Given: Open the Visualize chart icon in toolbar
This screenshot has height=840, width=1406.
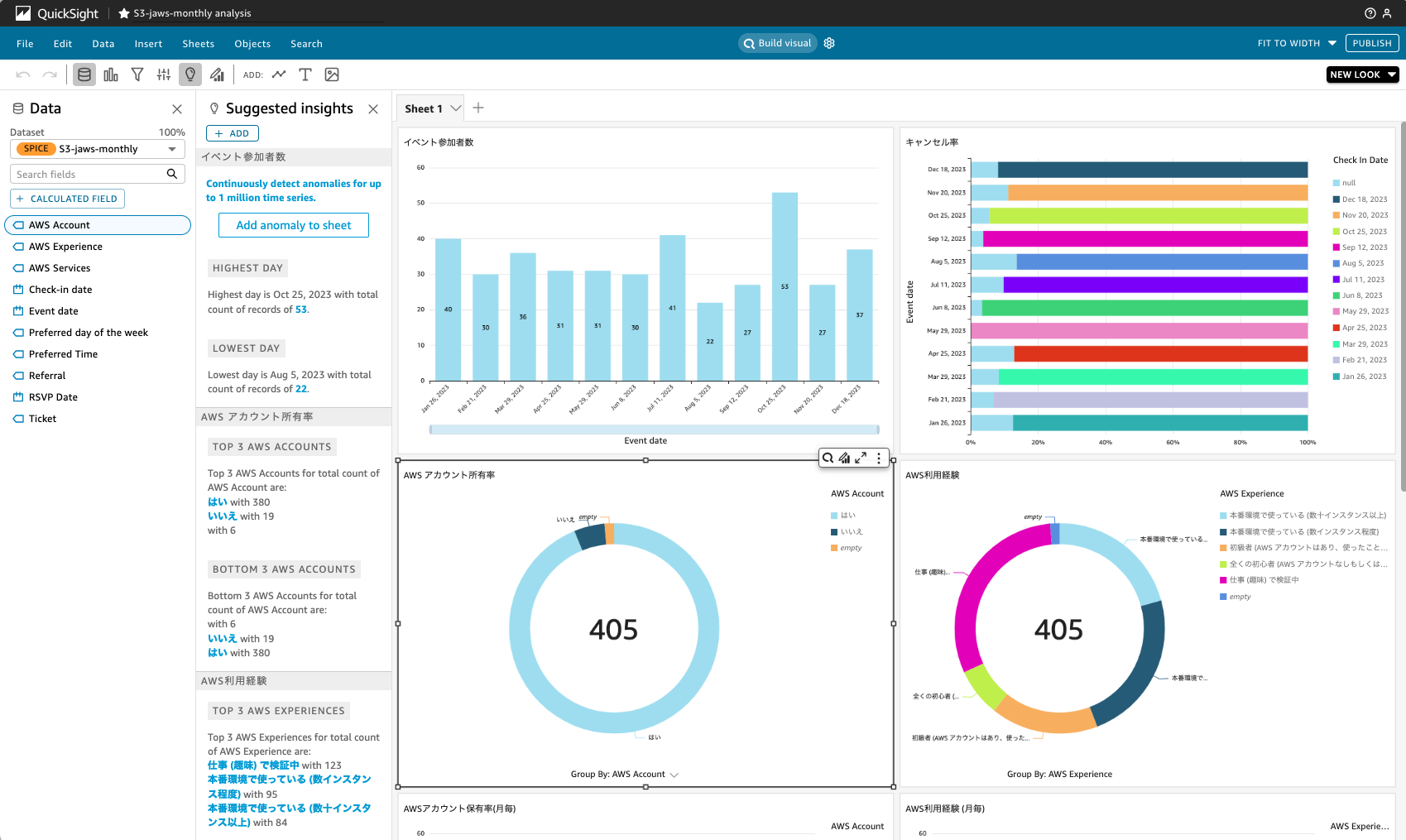Looking at the screenshot, I should (x=111, y=74).
